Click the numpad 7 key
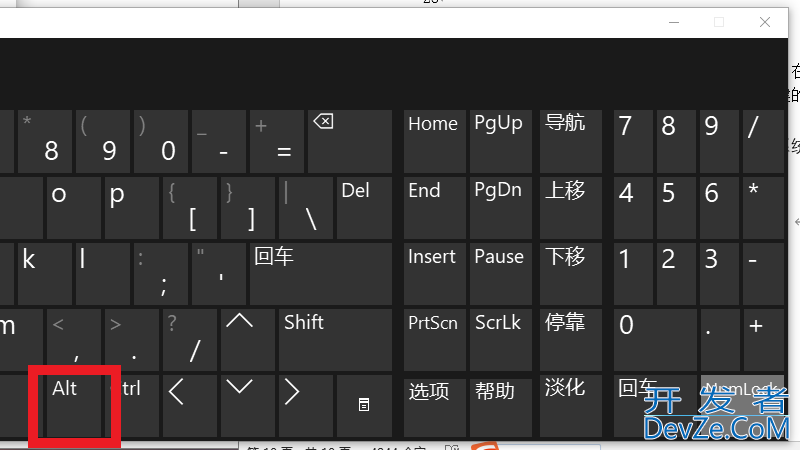The height and width of the screenshot is (450, 800). pos(633,142)
